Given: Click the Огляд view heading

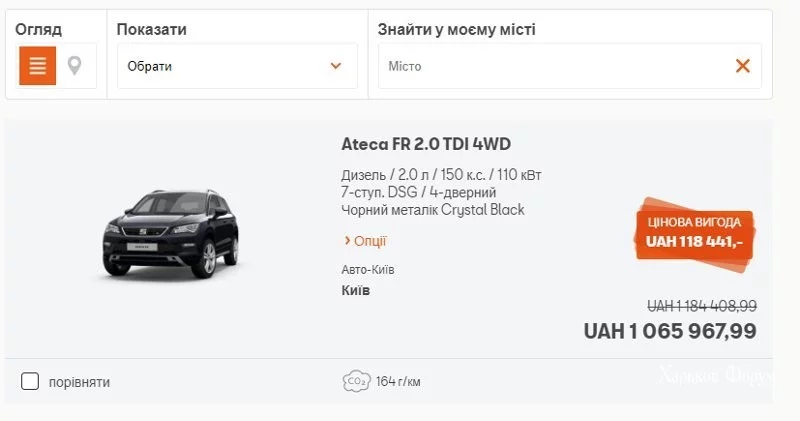Looking at the screenshot, I should tap(38, 29).
